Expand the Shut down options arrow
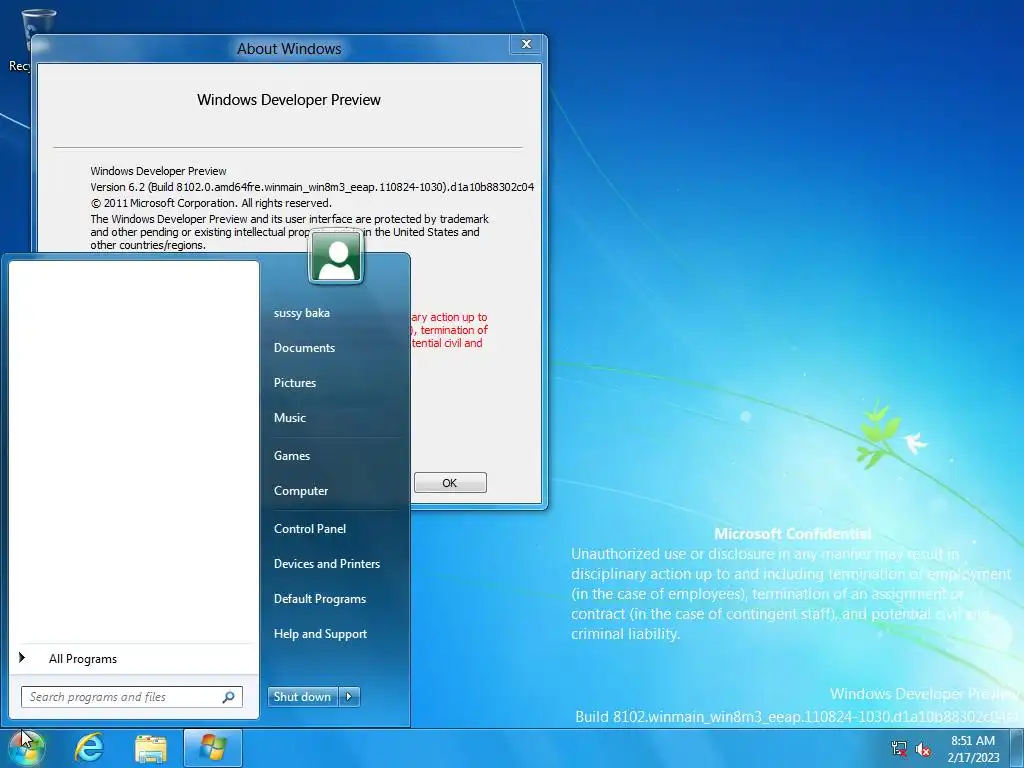This screenshot has width=1024, height=768. [349, 697]
